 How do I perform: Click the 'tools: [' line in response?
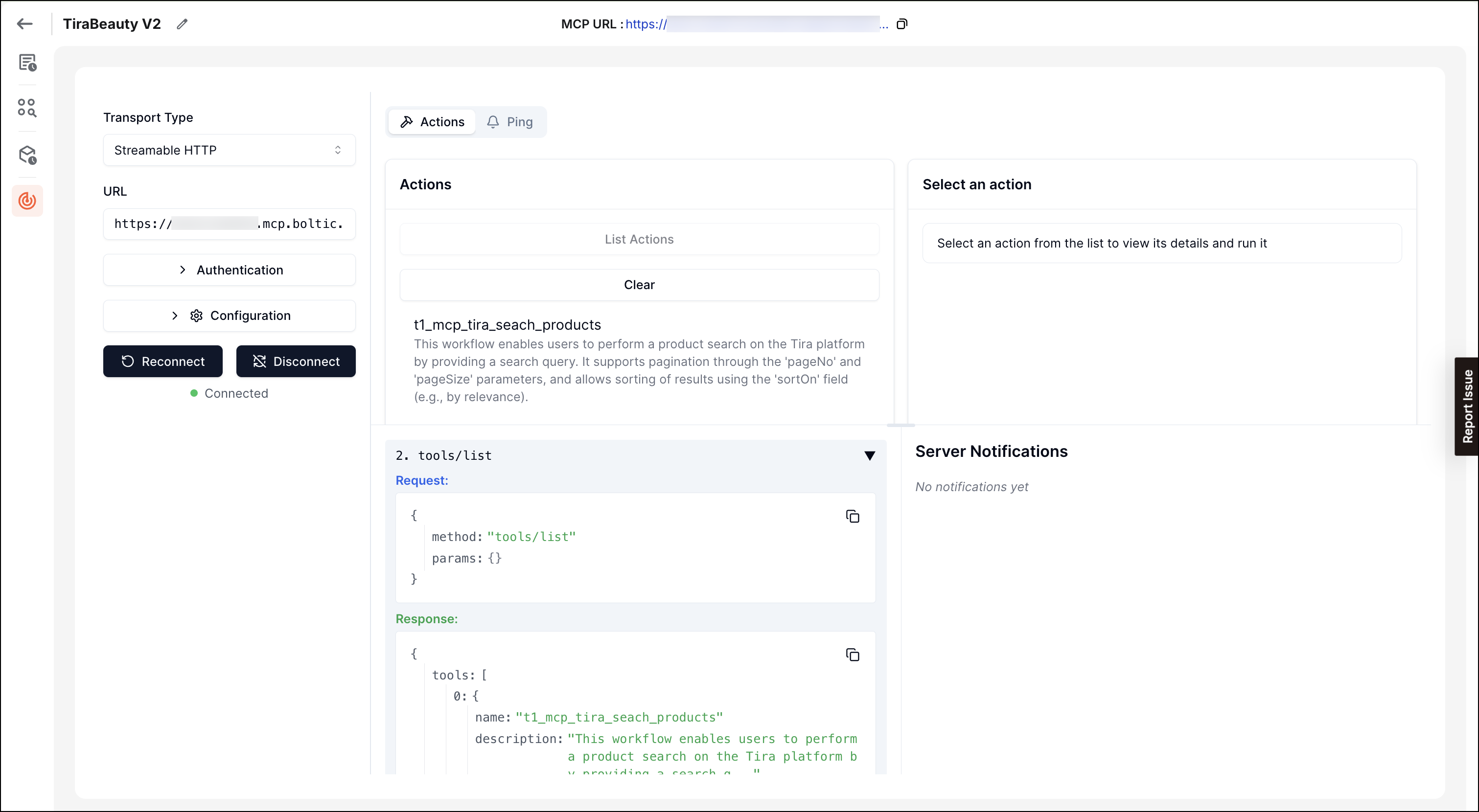(460, 675)
